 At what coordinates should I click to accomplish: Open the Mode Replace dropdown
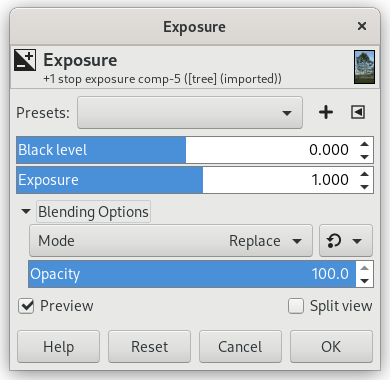pyautogui.click(x=171, y=241)
